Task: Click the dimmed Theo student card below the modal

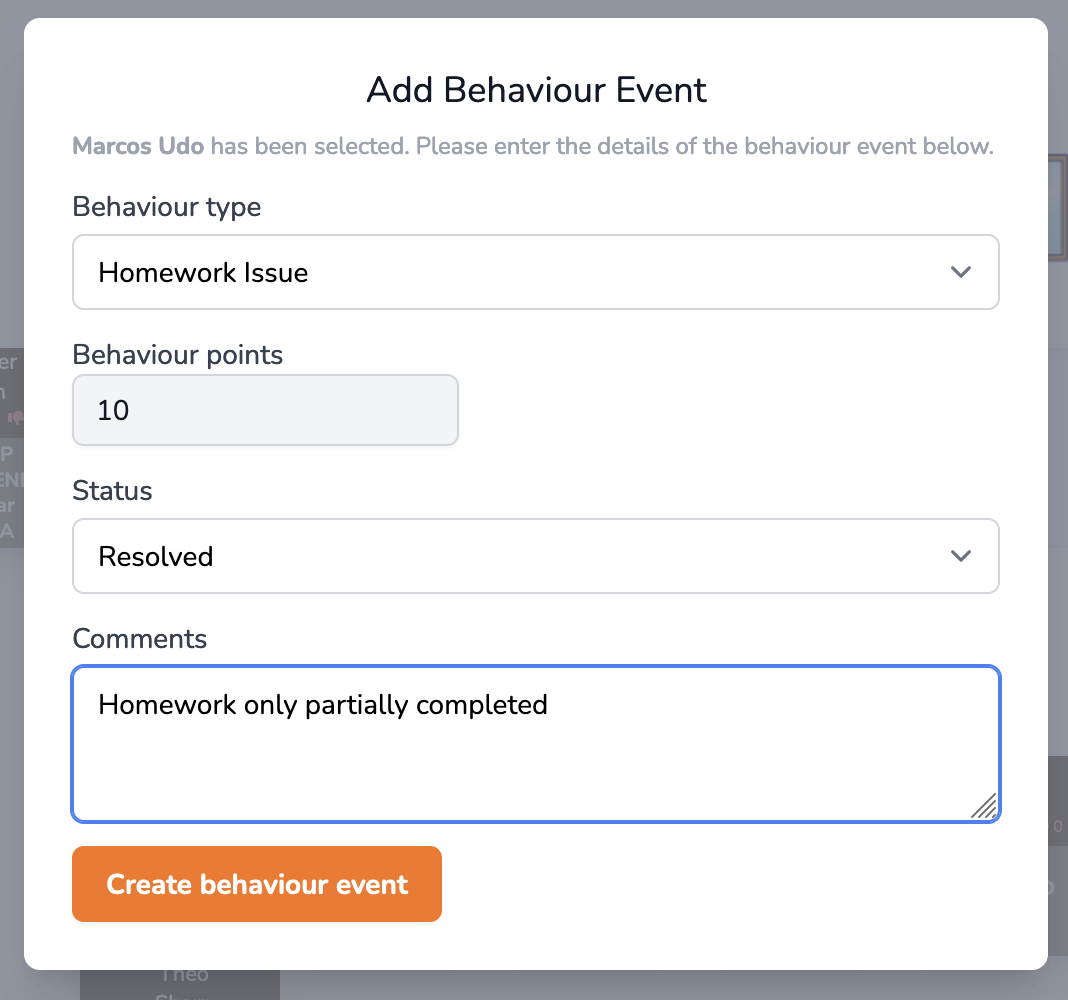Action: pyautogui.click(x=180, y=980)
